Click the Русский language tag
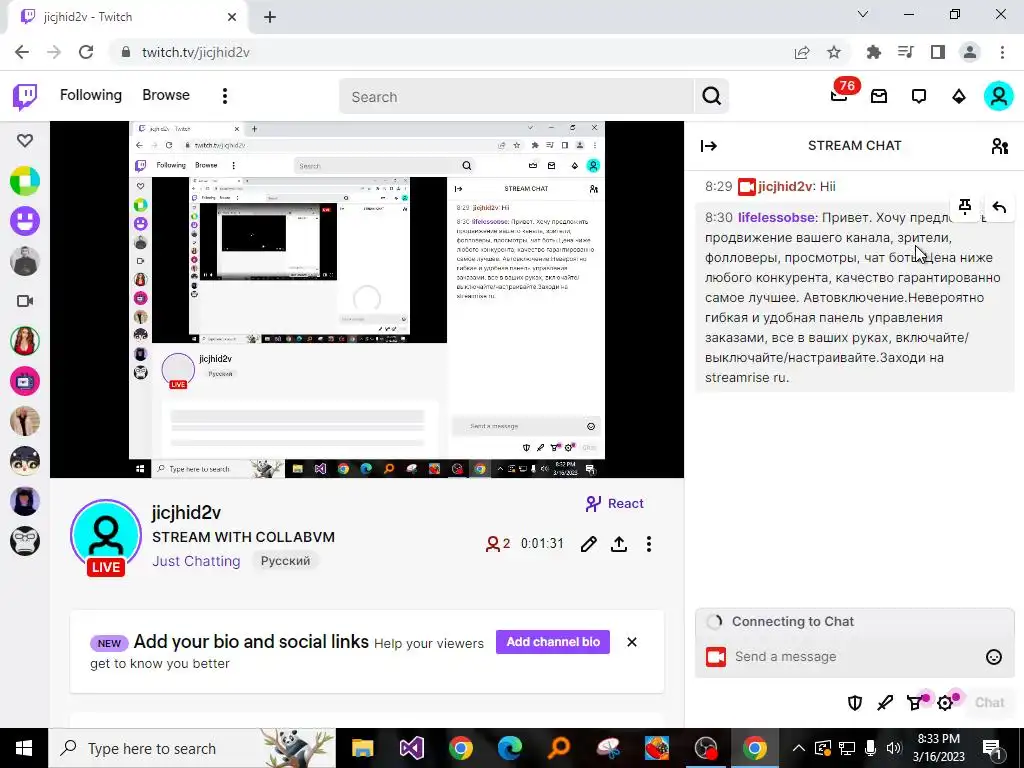 [x=285, y=561]
